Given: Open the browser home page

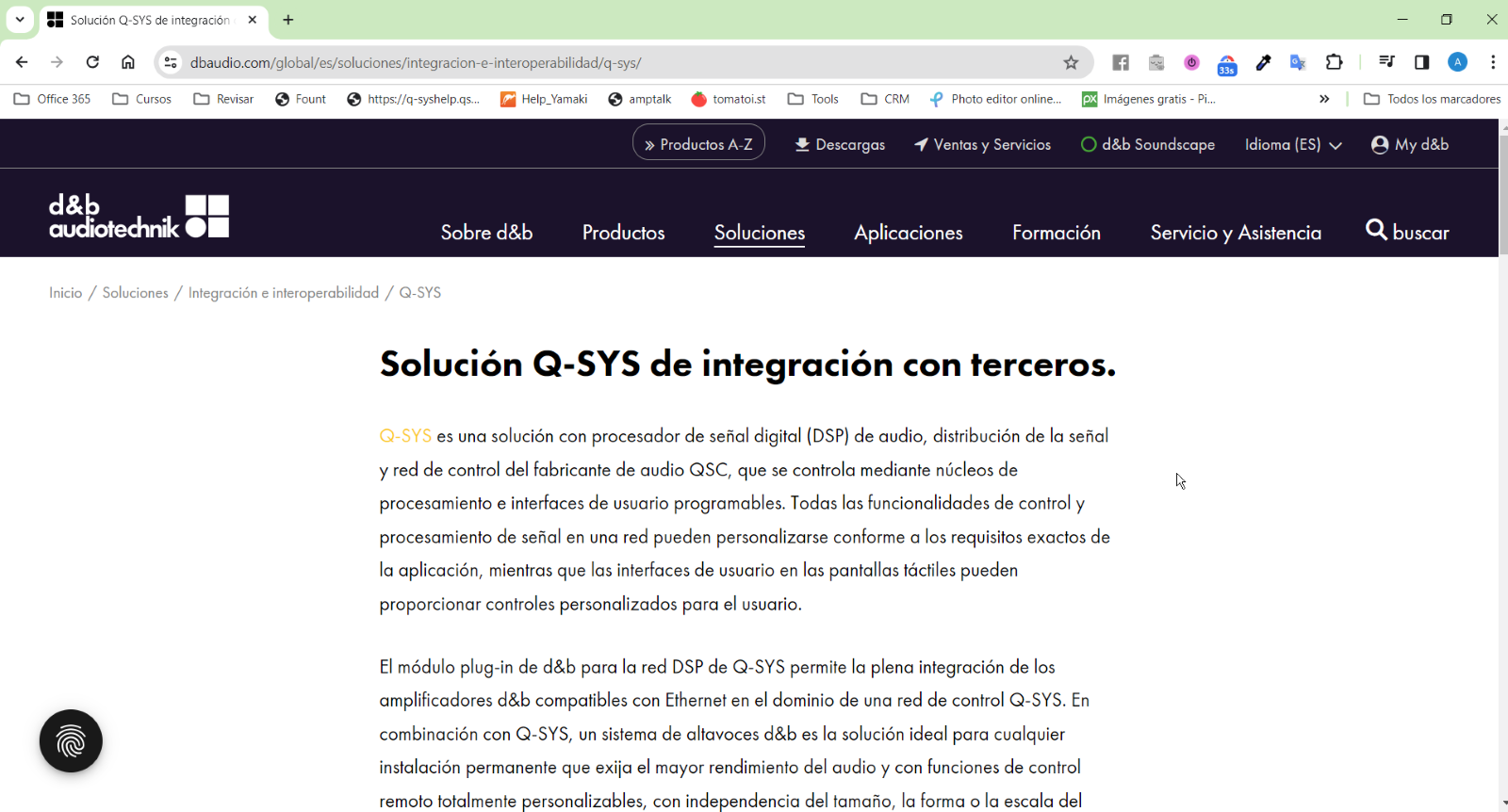Looking at the screenshot, I should tap(128, 62).
